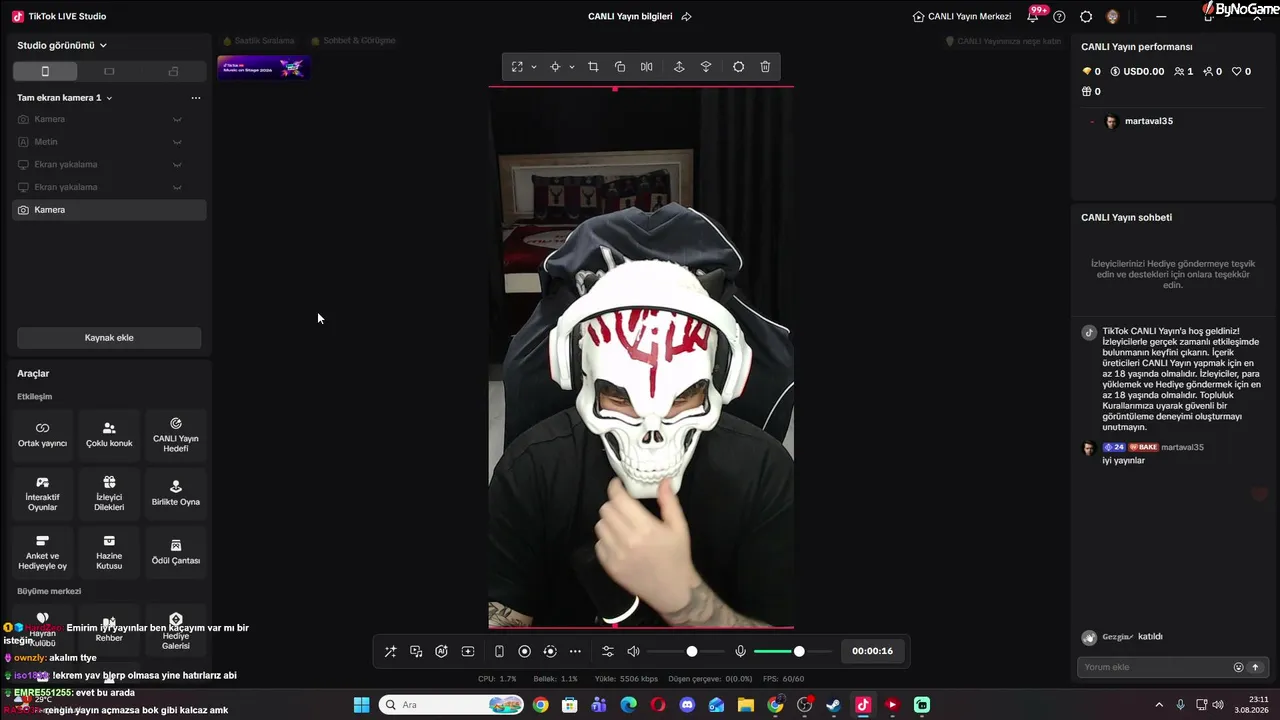Open Anket ve Hediyeyle oy tool
Image resolution: width=1280 pixels, height=720 pixels.
pyautogui.click(x=42, y=553)
